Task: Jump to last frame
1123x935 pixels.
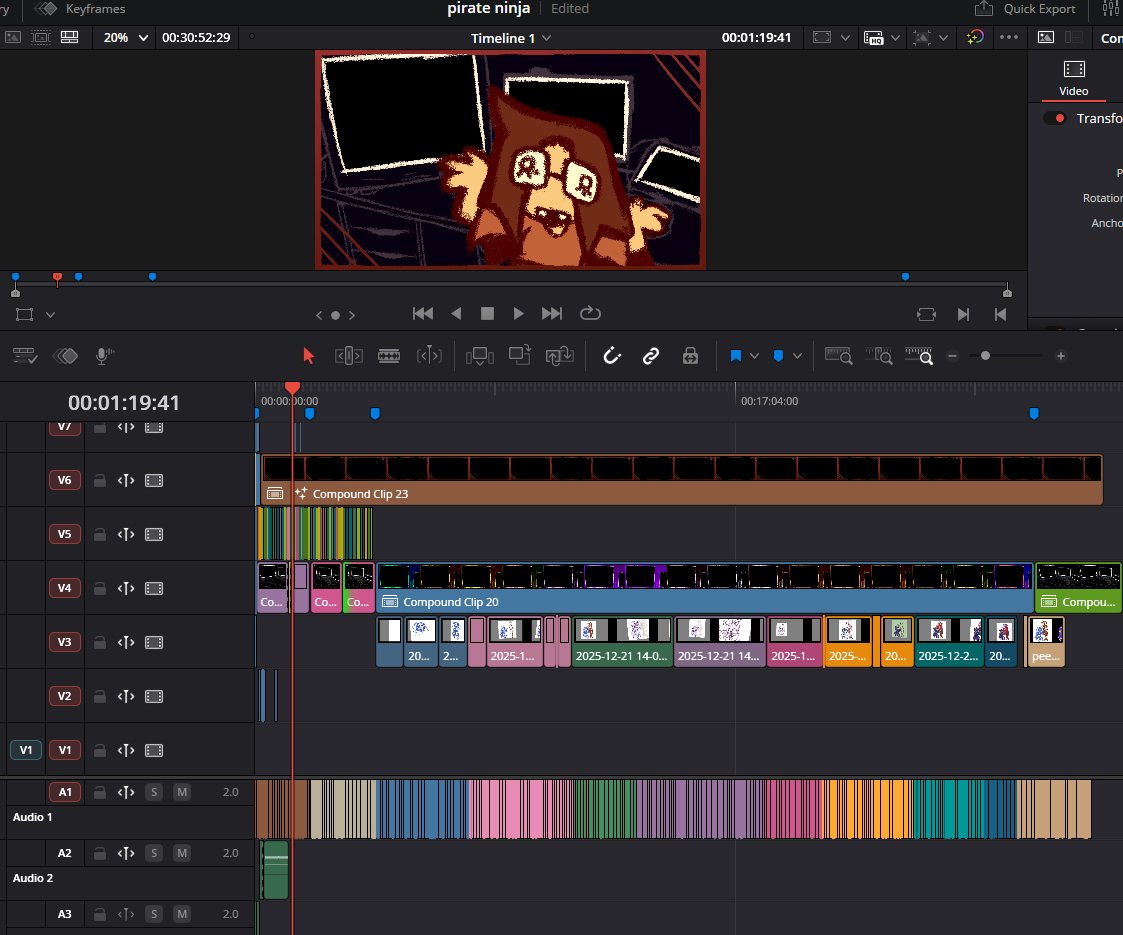Action: tap(551, 314)
